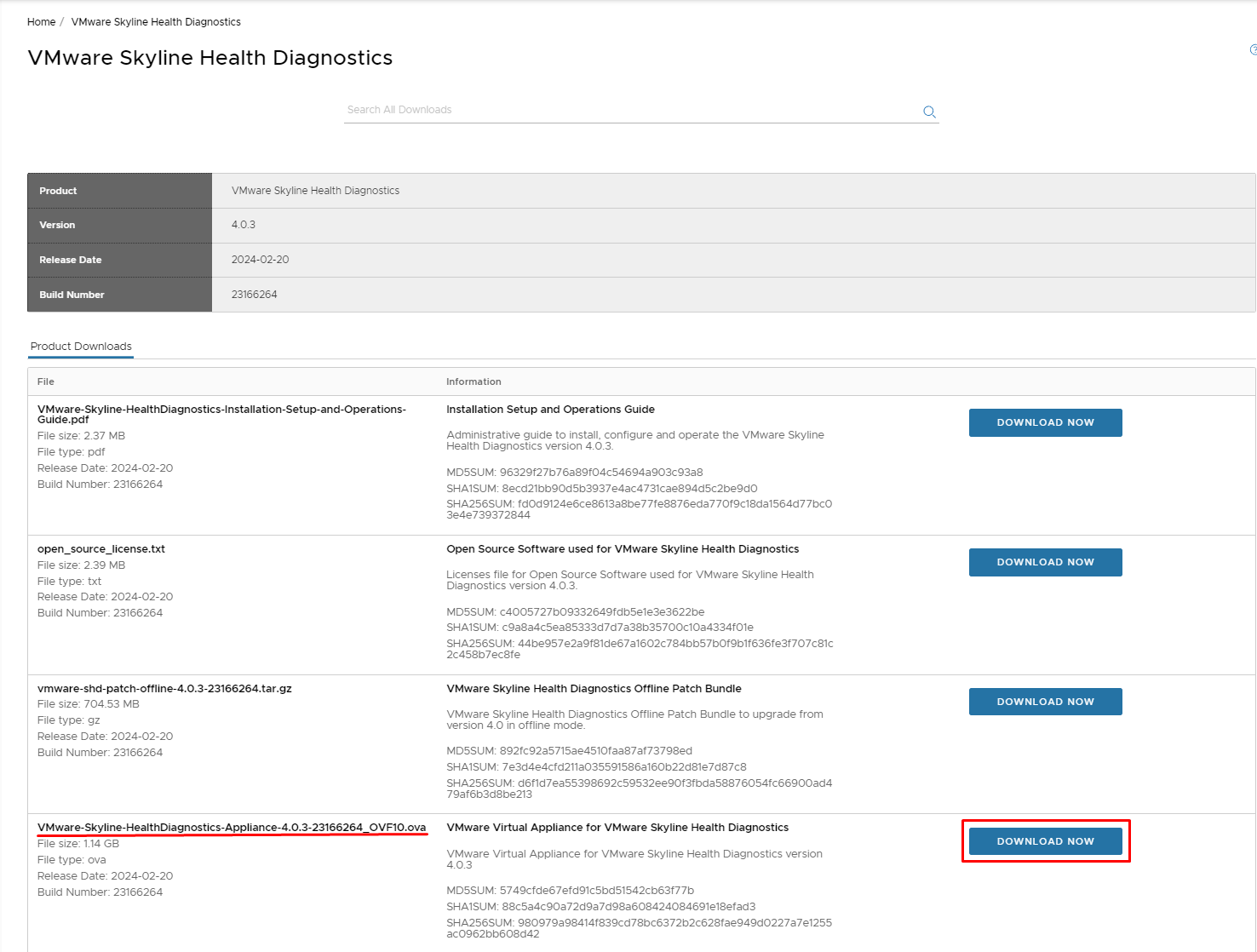1257x952 pixels.
Task: Go to Home breadcrumb link
Action: point(41,22)
